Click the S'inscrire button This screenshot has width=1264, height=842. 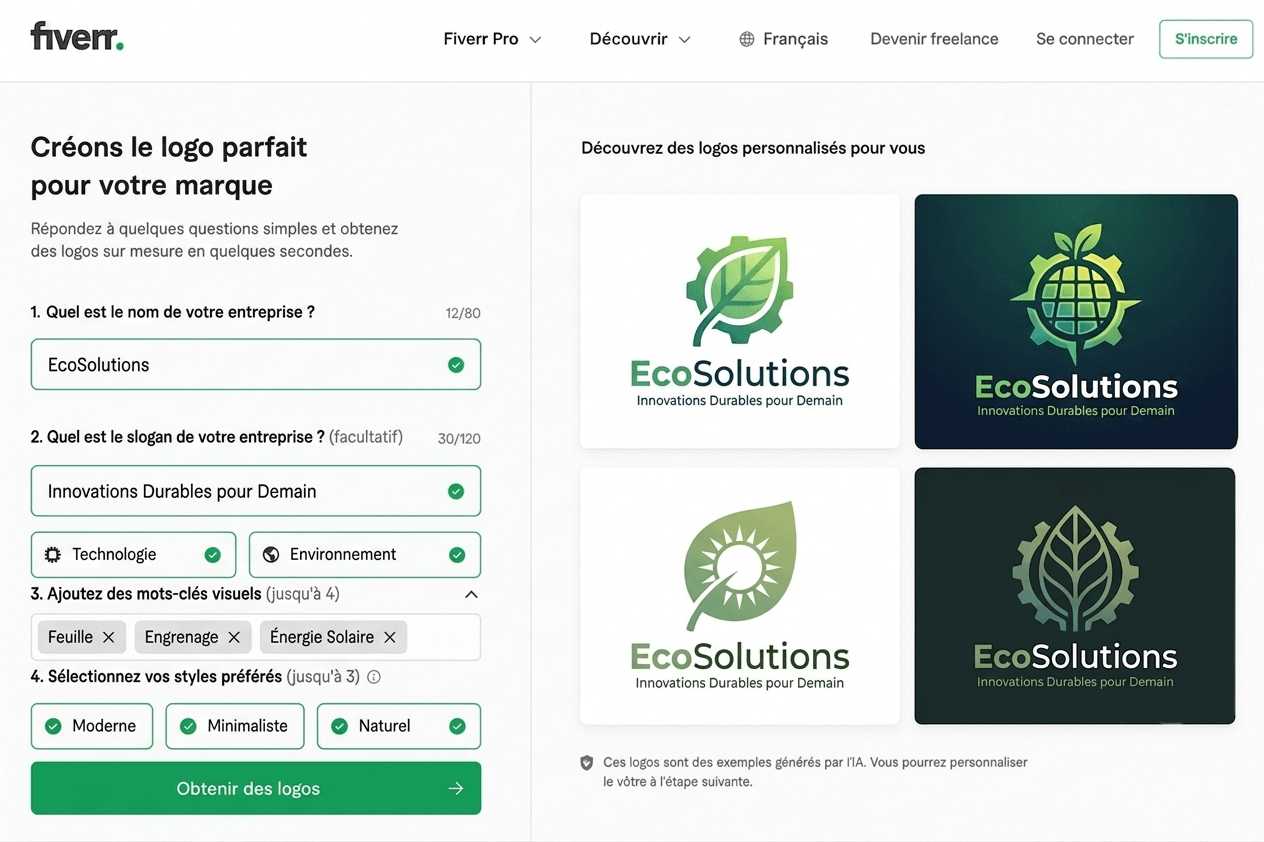(1206, 39)
